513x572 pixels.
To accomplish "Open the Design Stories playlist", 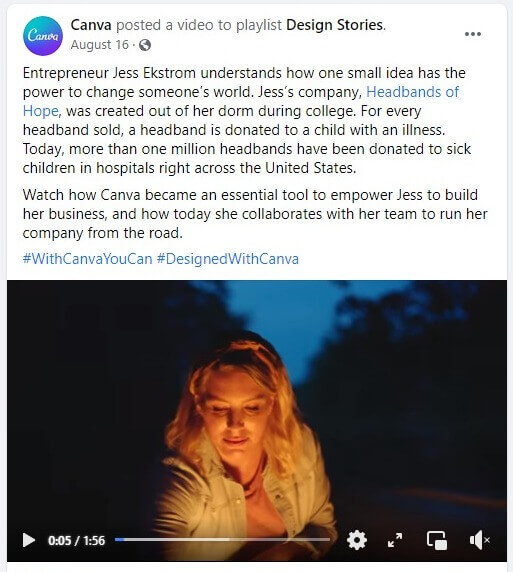I will [x=334, y=25].
